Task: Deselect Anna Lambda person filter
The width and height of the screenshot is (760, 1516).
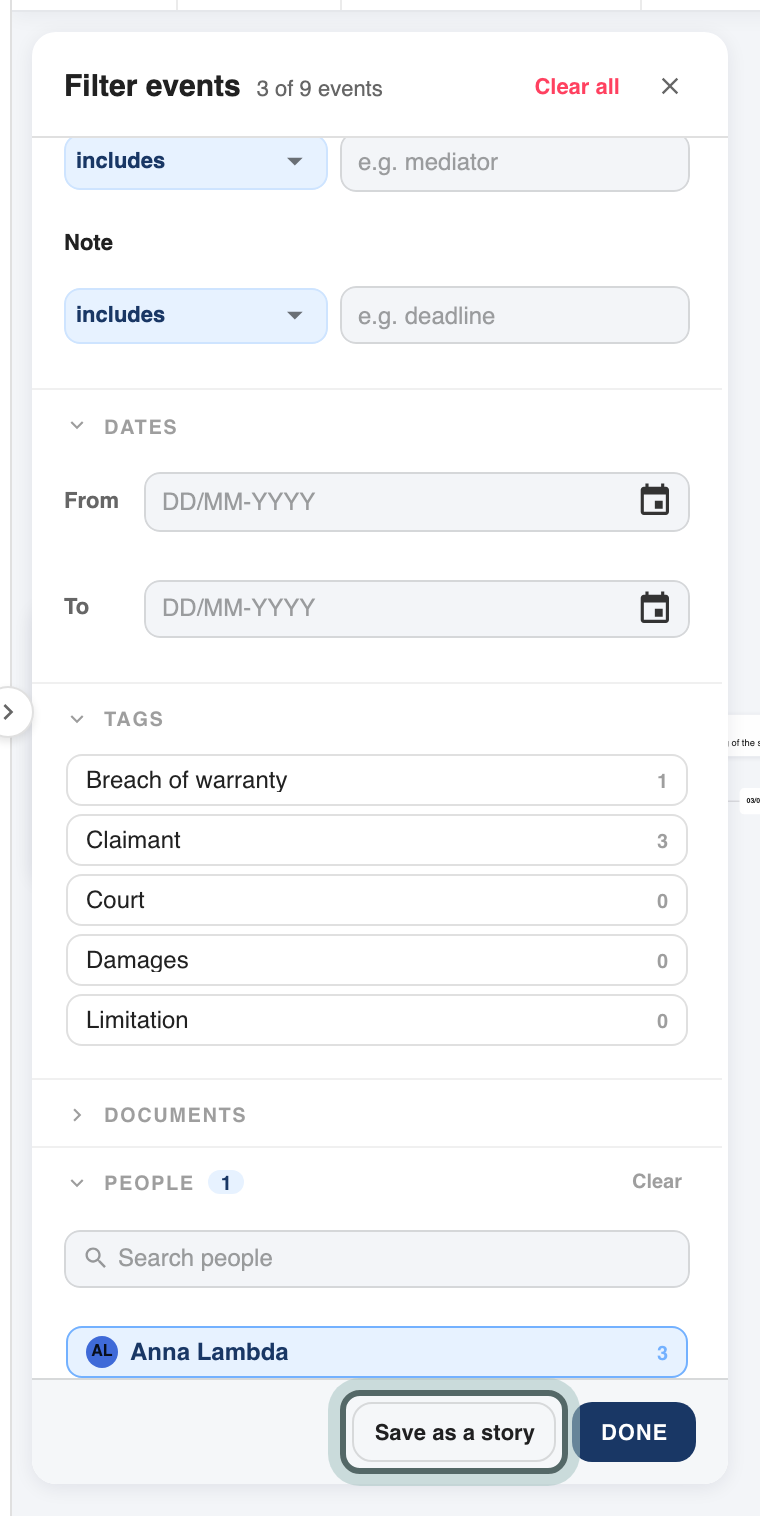Action: (377, 1352)
